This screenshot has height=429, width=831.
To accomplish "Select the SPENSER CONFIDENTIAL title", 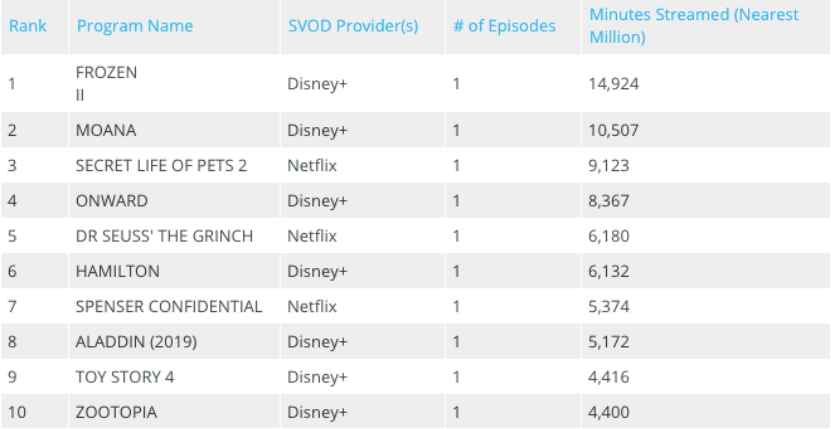I will [168, 306].
